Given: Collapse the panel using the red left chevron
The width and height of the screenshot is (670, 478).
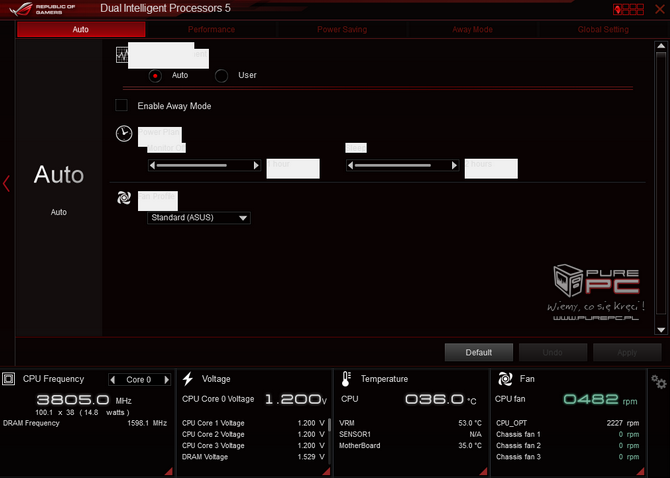Looking at the screenshot, I should pos(6,183).
